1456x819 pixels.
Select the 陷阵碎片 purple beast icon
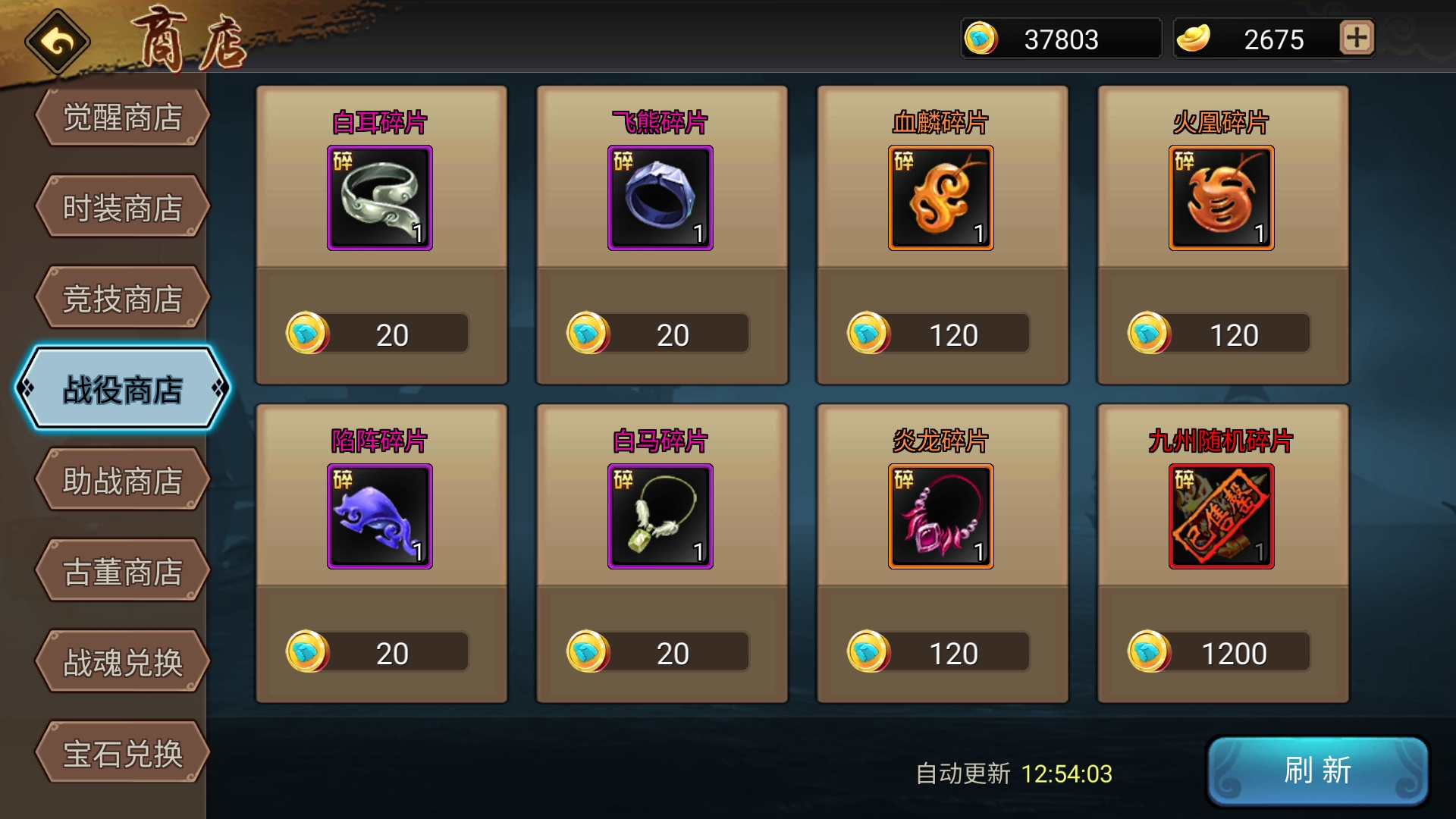click(x=380, y=516)
